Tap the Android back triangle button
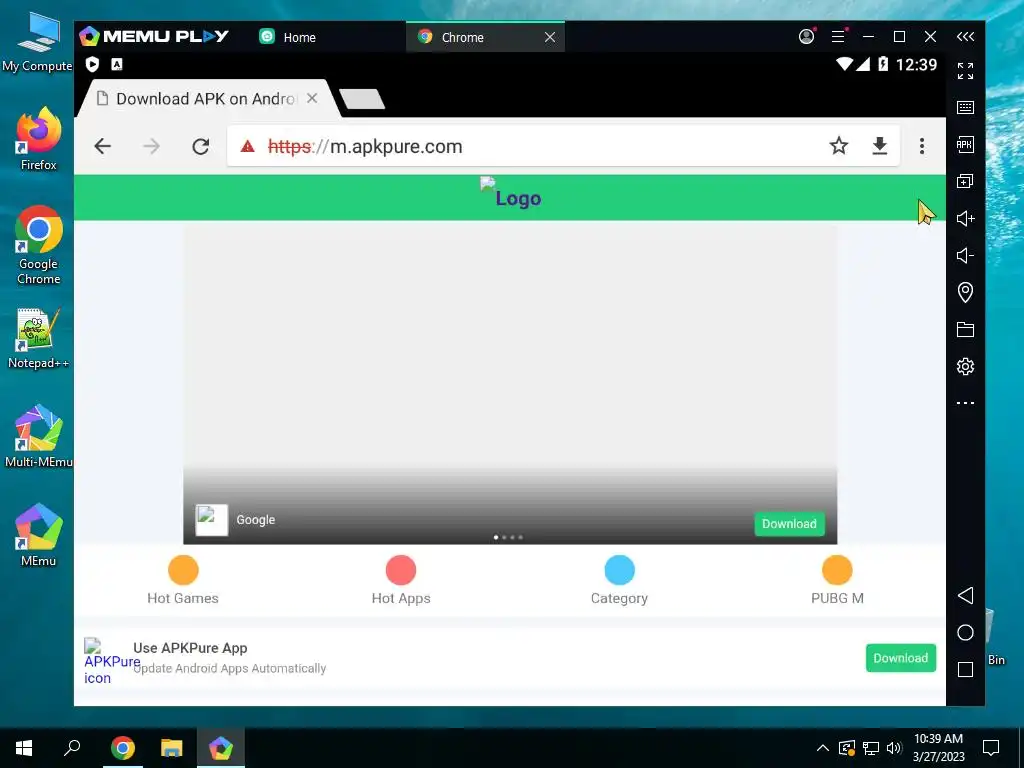Screen dimensions: 1024x768 [965, 596]
